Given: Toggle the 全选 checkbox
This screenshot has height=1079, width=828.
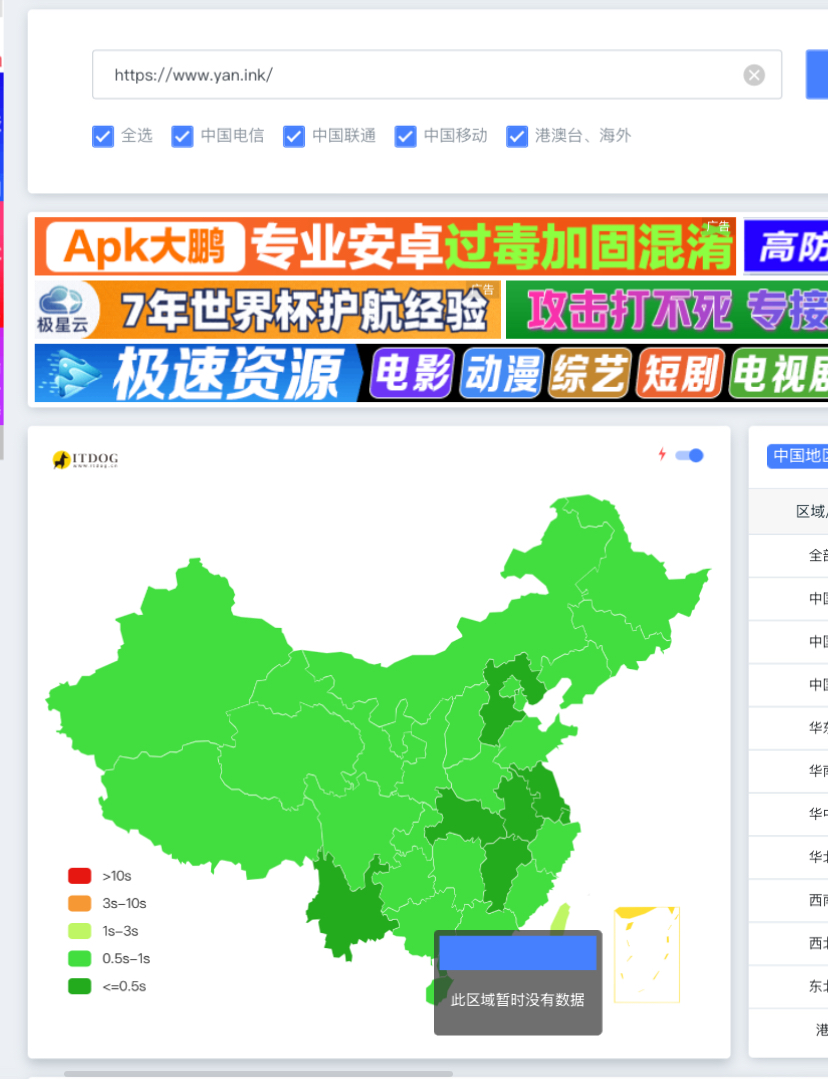Looking at the screenshot, I should tap(103, 136).
